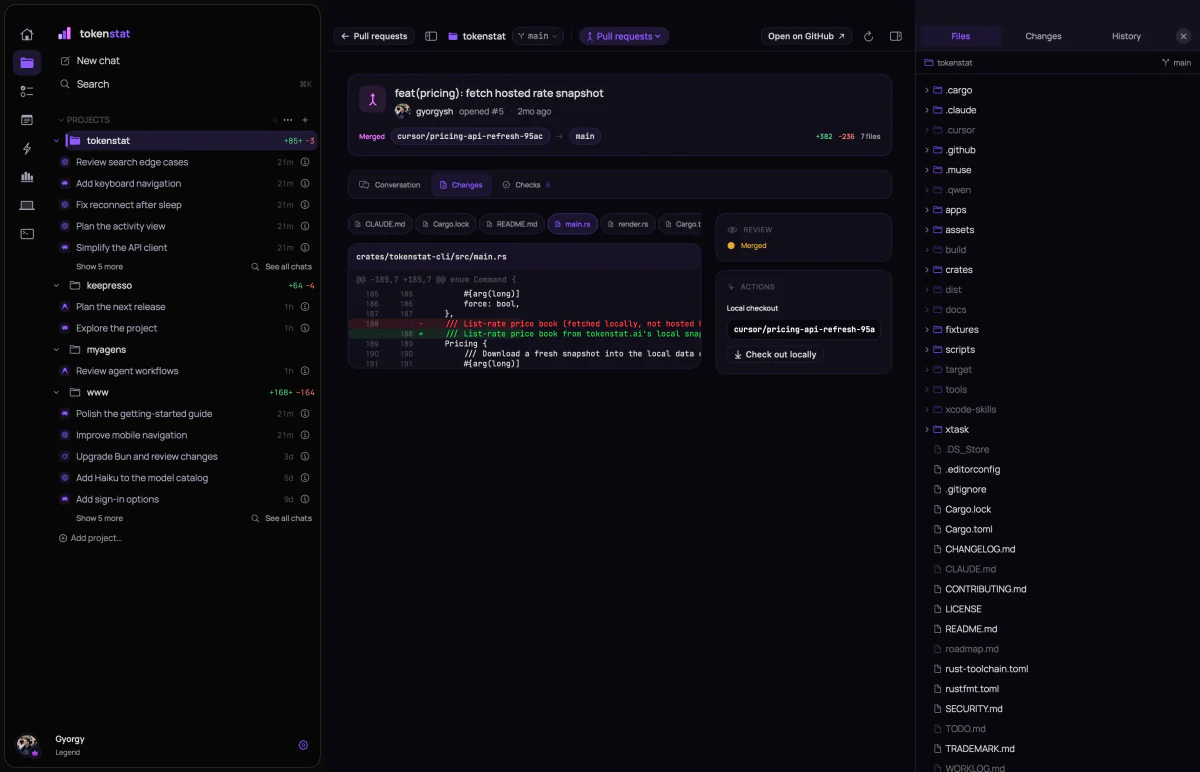Click Add project link
The image size is (1200, 772).
pyautogui.click(x=90, y=538)
